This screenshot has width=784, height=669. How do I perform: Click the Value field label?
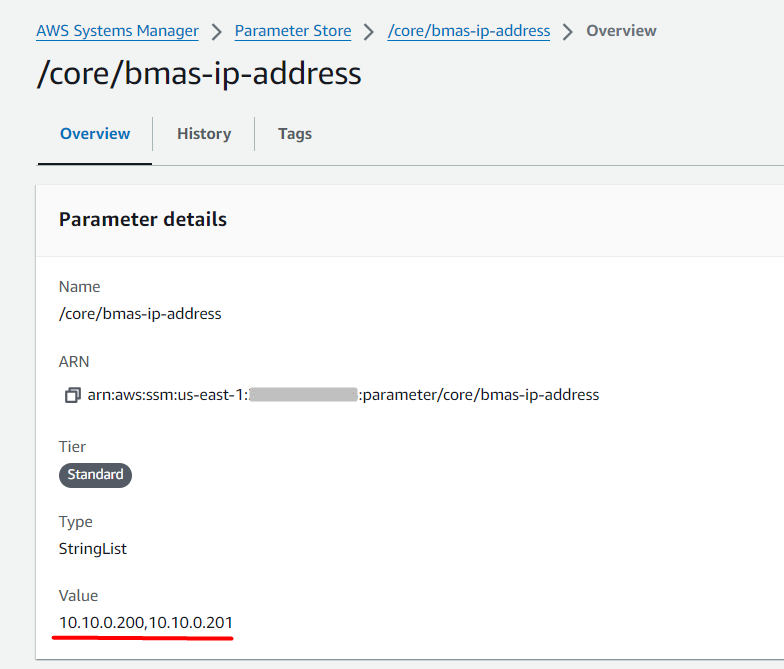point(78,595)
